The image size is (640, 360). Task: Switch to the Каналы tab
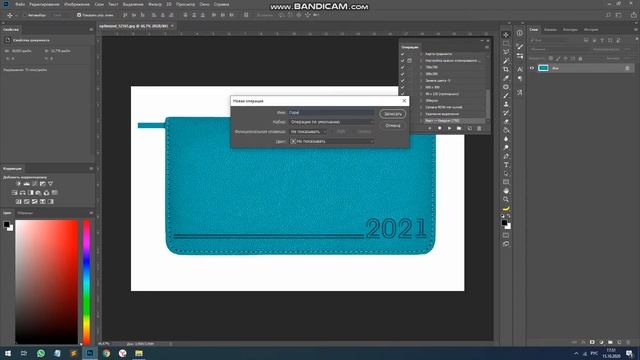click(550, 29)
